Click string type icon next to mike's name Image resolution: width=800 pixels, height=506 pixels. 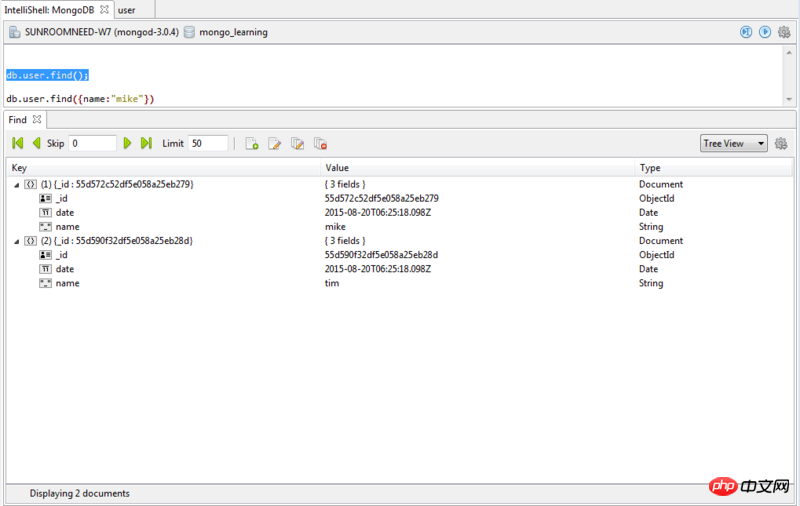point(45,226)
